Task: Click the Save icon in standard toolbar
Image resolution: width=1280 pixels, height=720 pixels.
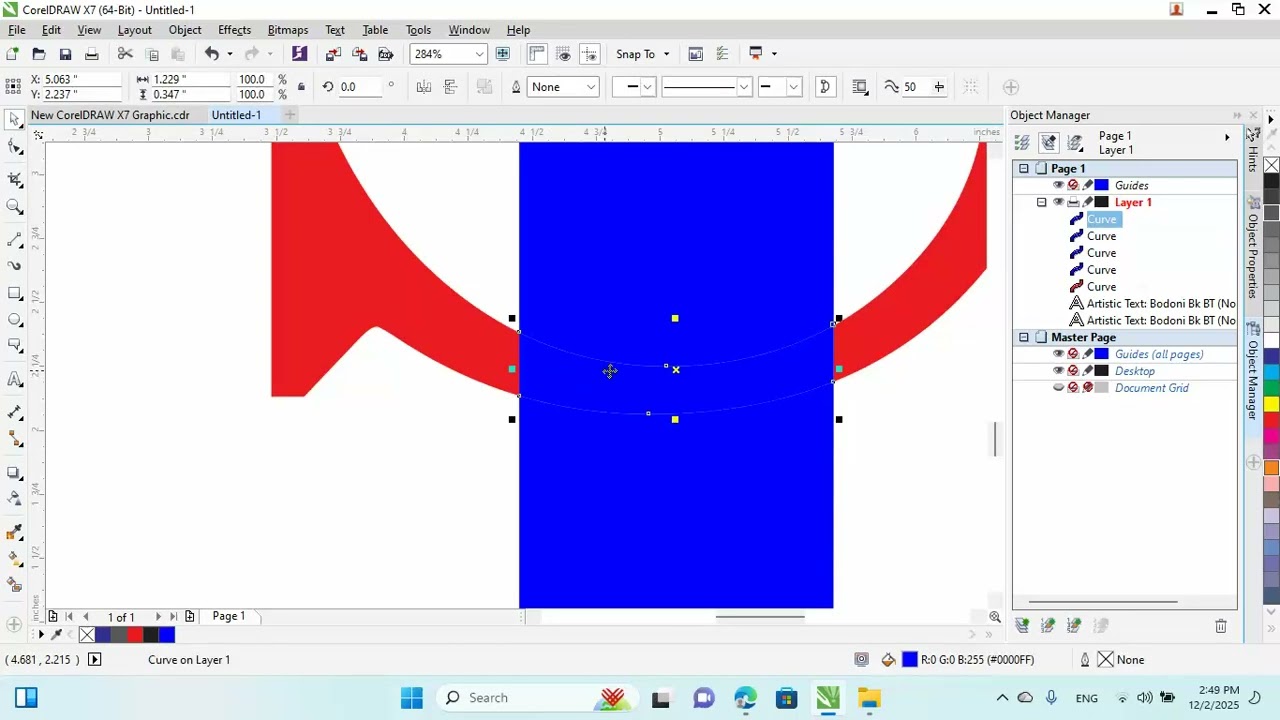Action: click(x=65, y=54)
